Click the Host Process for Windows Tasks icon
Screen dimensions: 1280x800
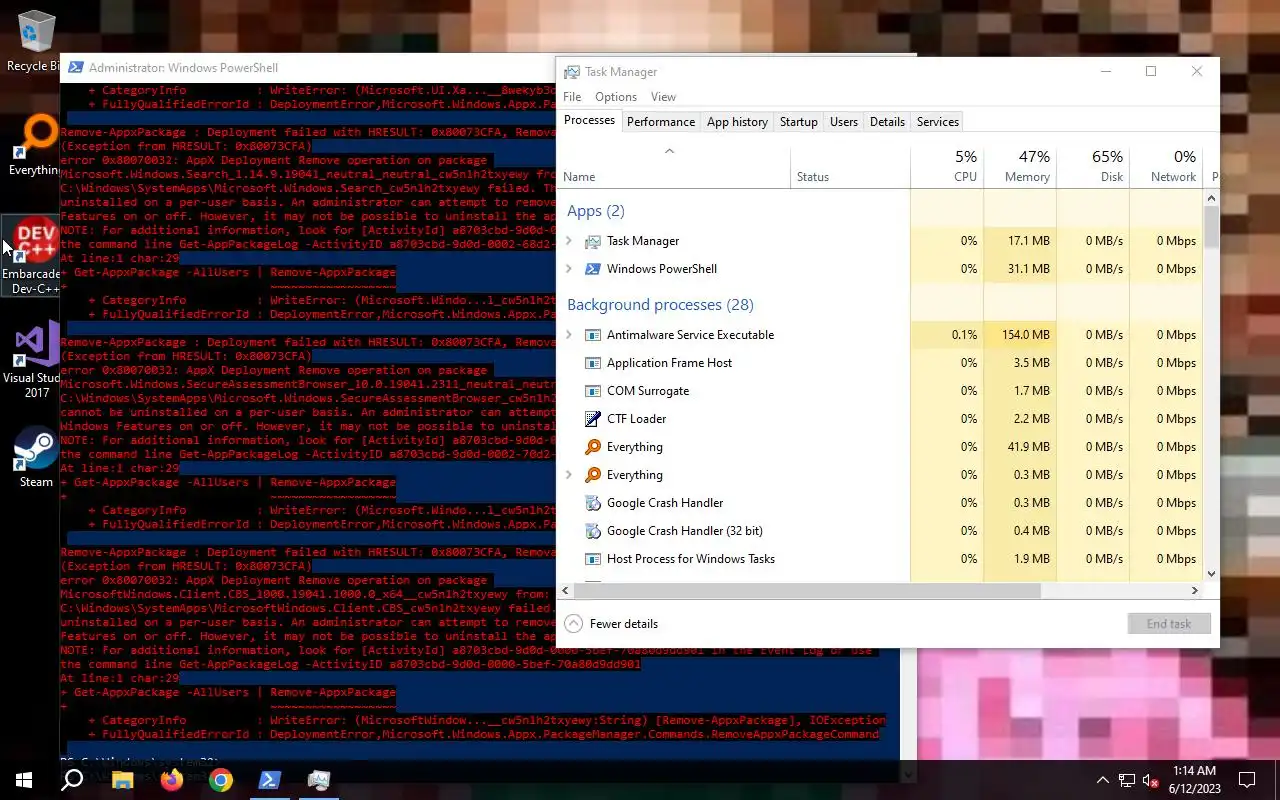tap(592, 559)
